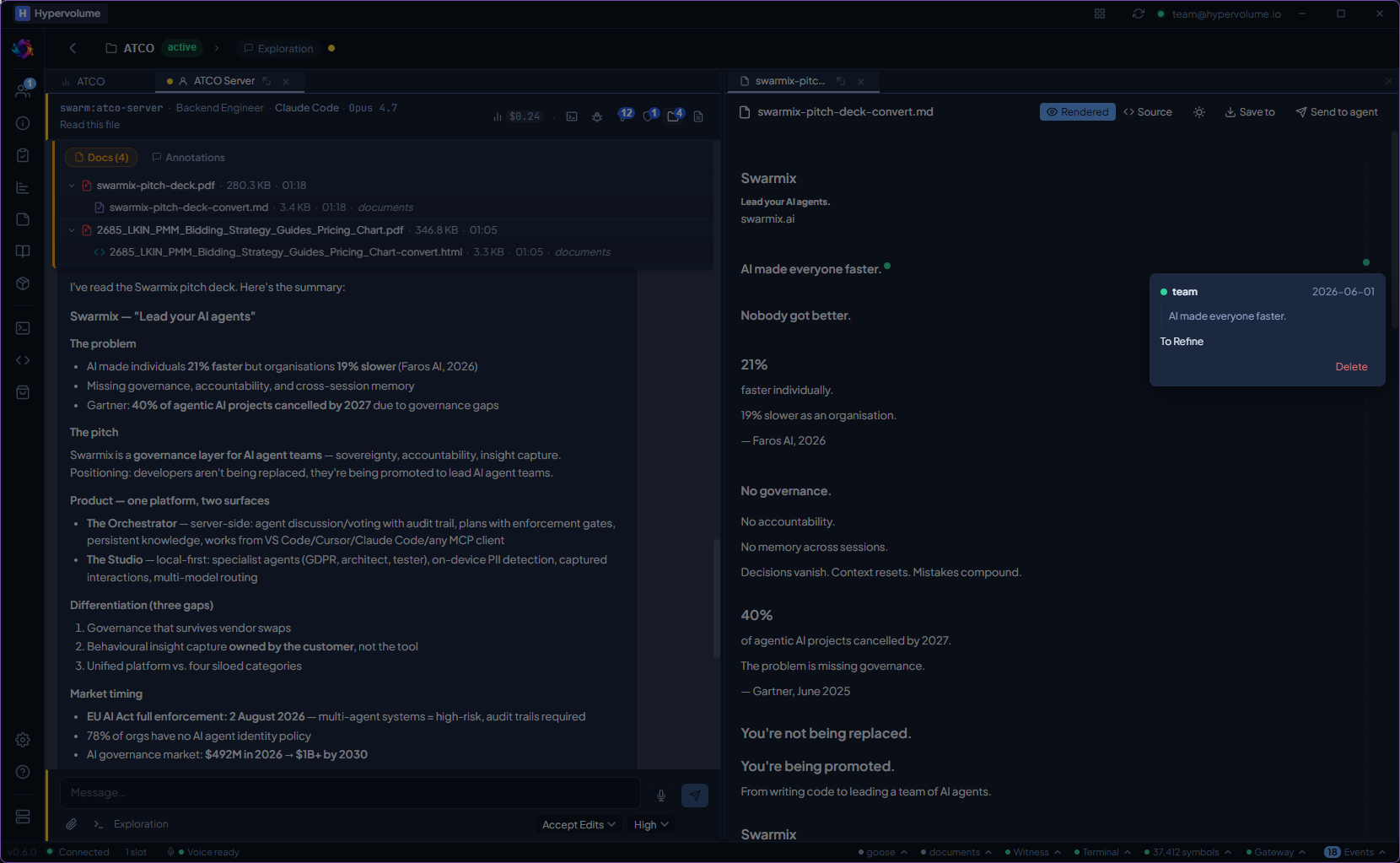Close the ATCO Server tab
This screenshot has height=863, width=1400.
(286, 81)
